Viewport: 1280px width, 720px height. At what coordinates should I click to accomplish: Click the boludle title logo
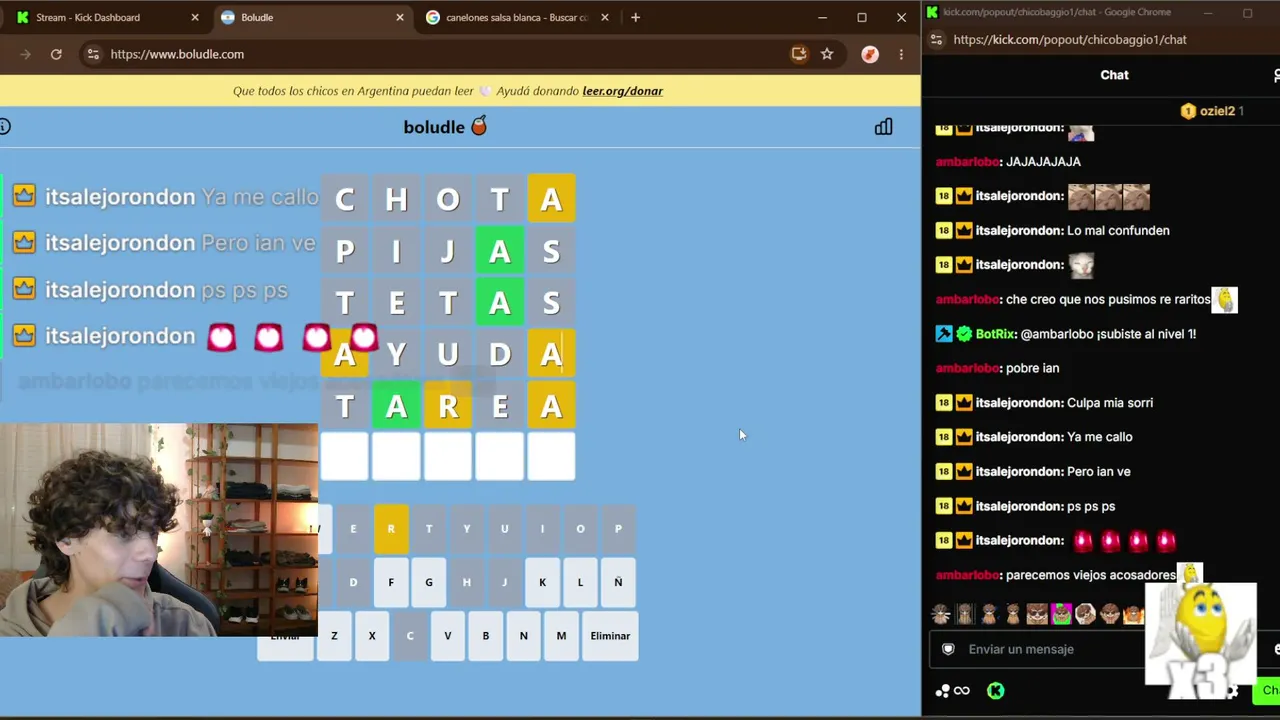pos(445,127)
